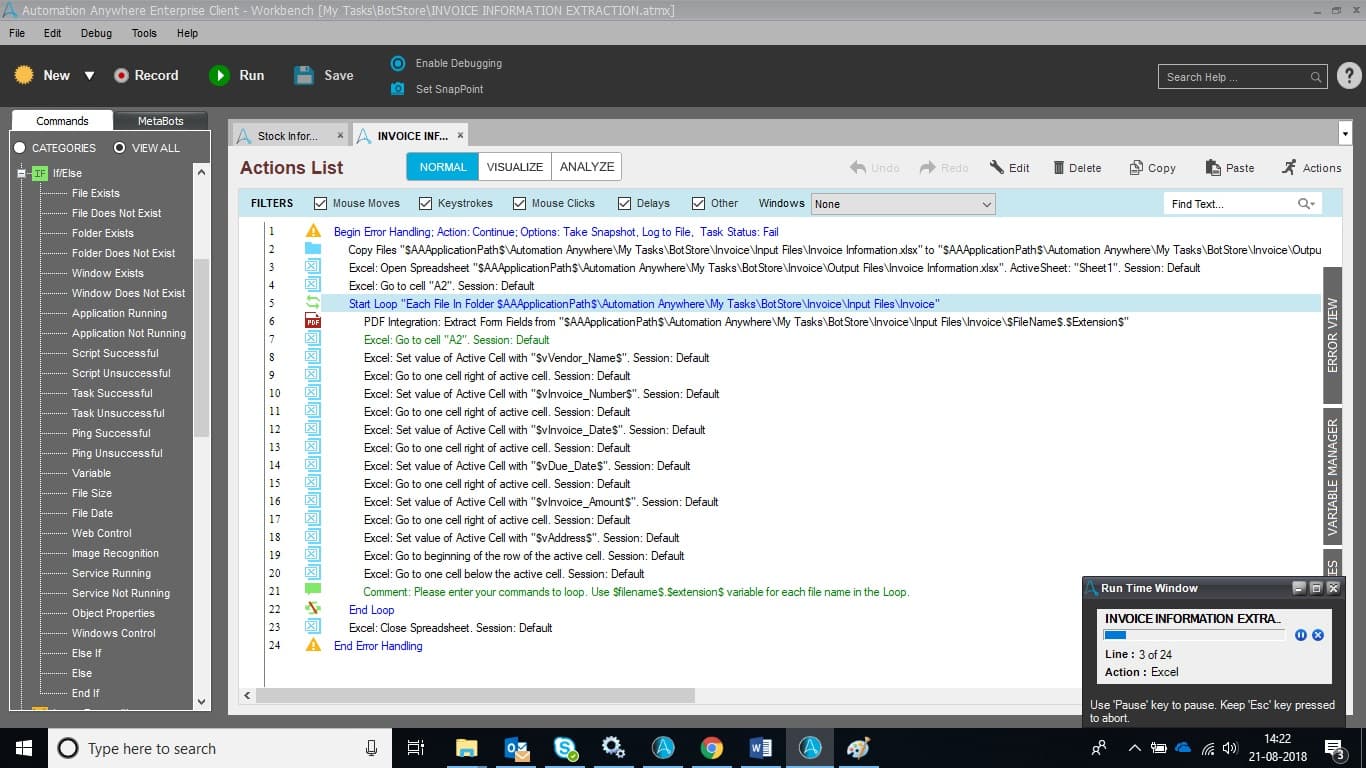The width and height of the screenshot is (1366, 768).
Task: Save the task with the disk icon
Action: click(x=304, y=75)
